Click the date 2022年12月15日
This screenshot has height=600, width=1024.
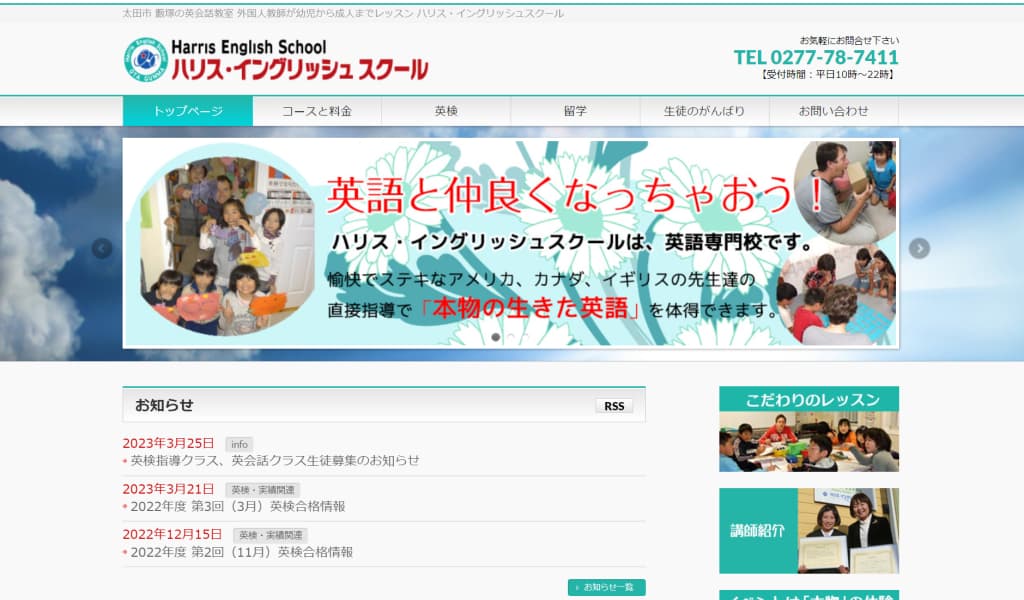(172, 534)
